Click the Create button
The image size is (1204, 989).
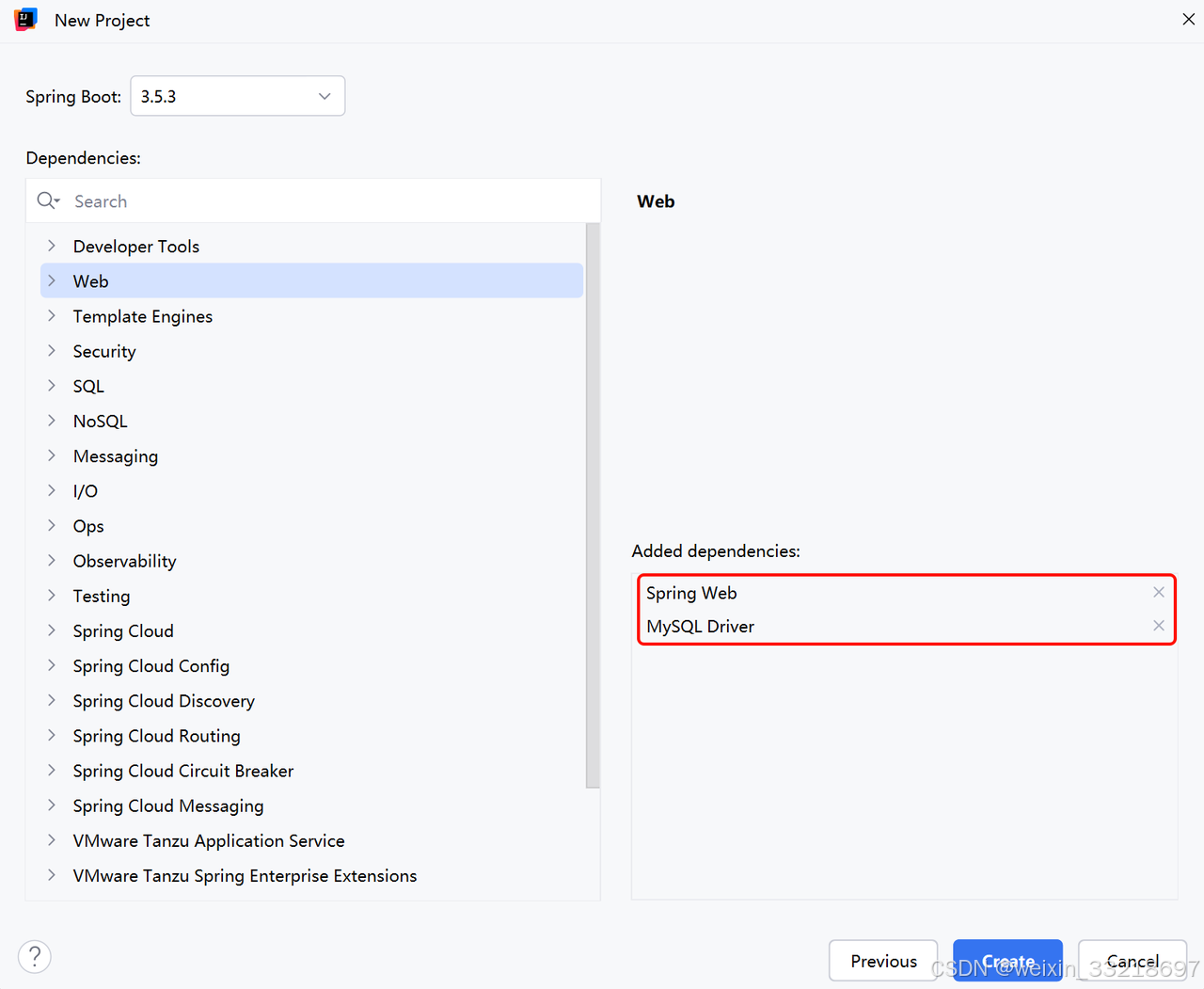point(1007,961)
